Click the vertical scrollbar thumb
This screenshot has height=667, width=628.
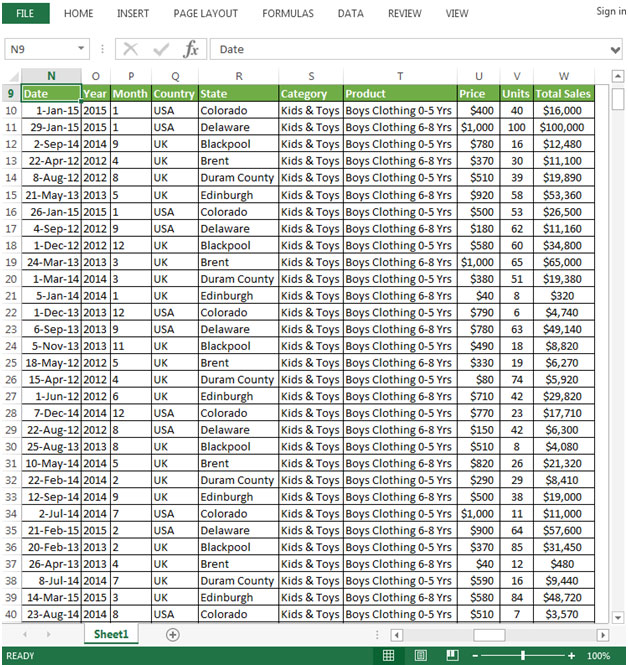pyautogui.click(x=617, y=99)
